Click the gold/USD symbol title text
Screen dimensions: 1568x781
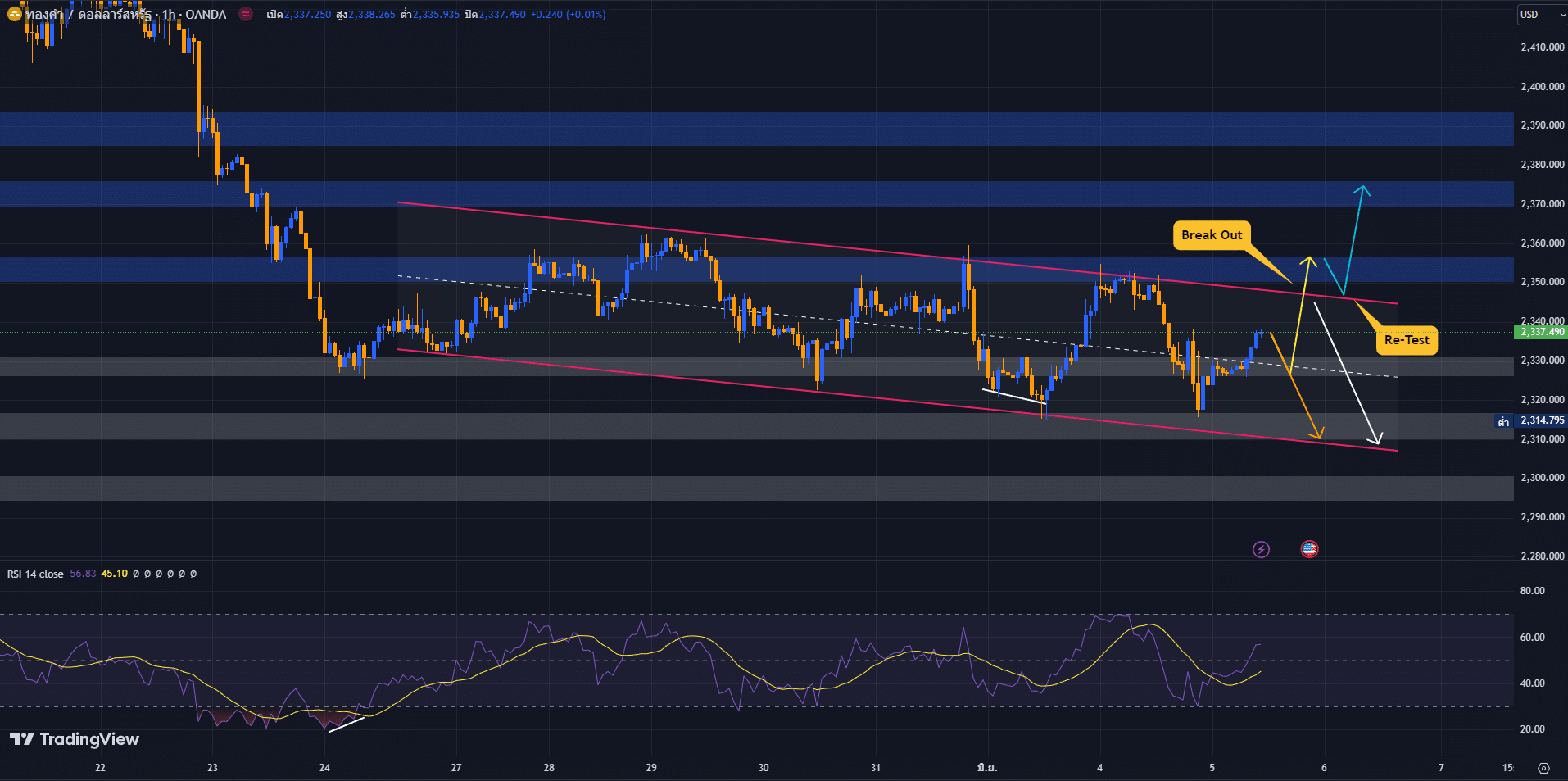tap(123, 14)
